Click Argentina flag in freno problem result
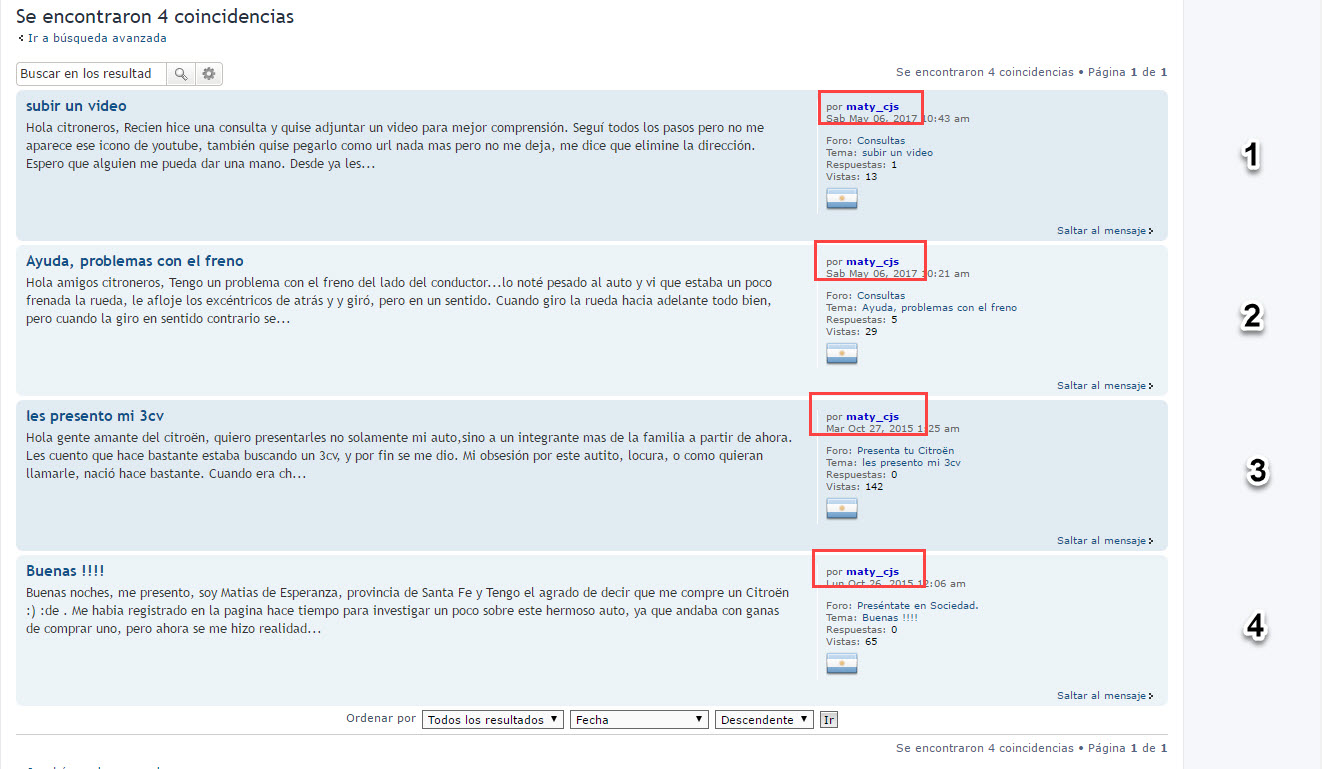The height and width of the screenshot is (769, 1322). pyautogui.click(x=841, y=353)
